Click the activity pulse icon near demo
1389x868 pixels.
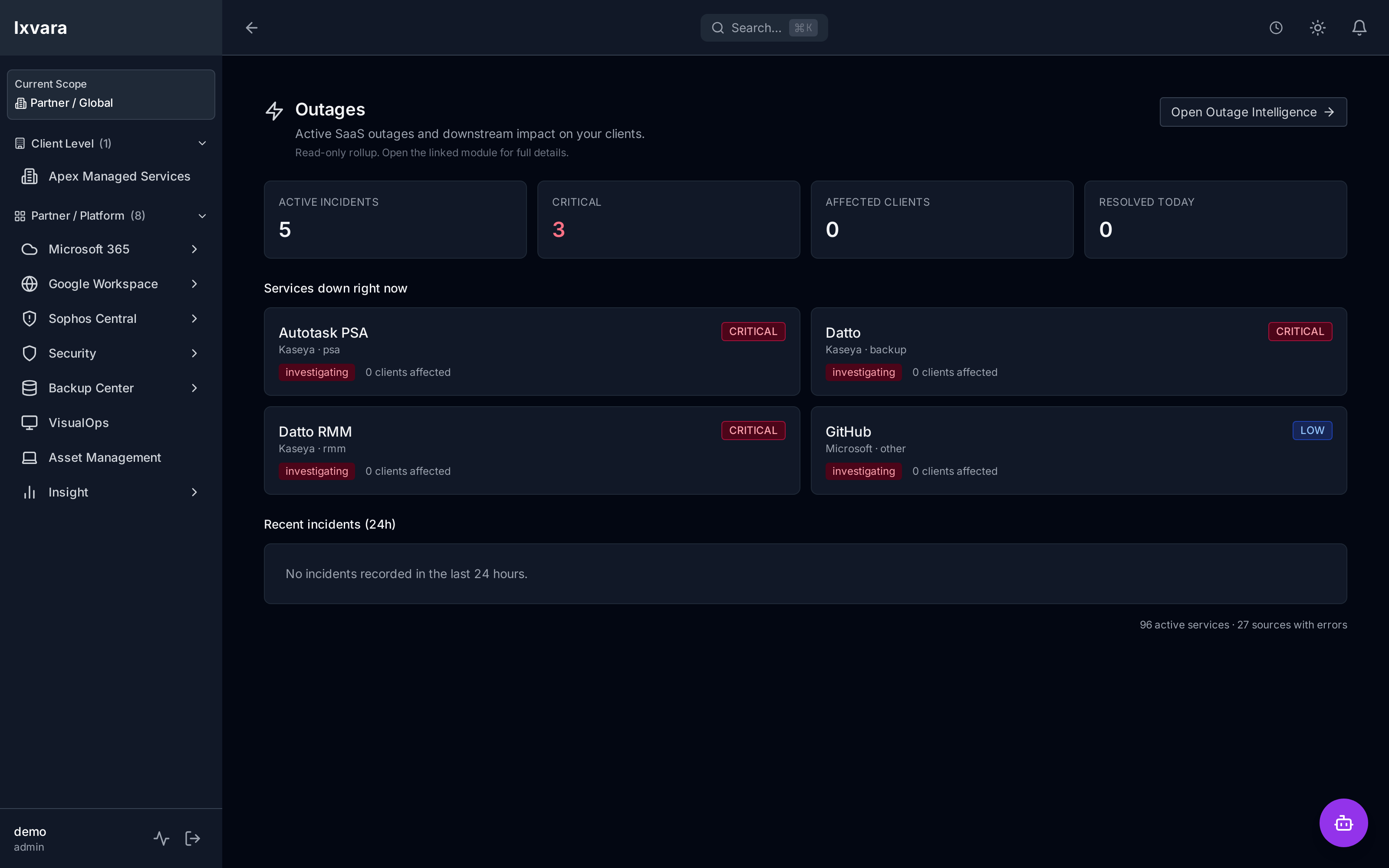click(x=161, y=838)
